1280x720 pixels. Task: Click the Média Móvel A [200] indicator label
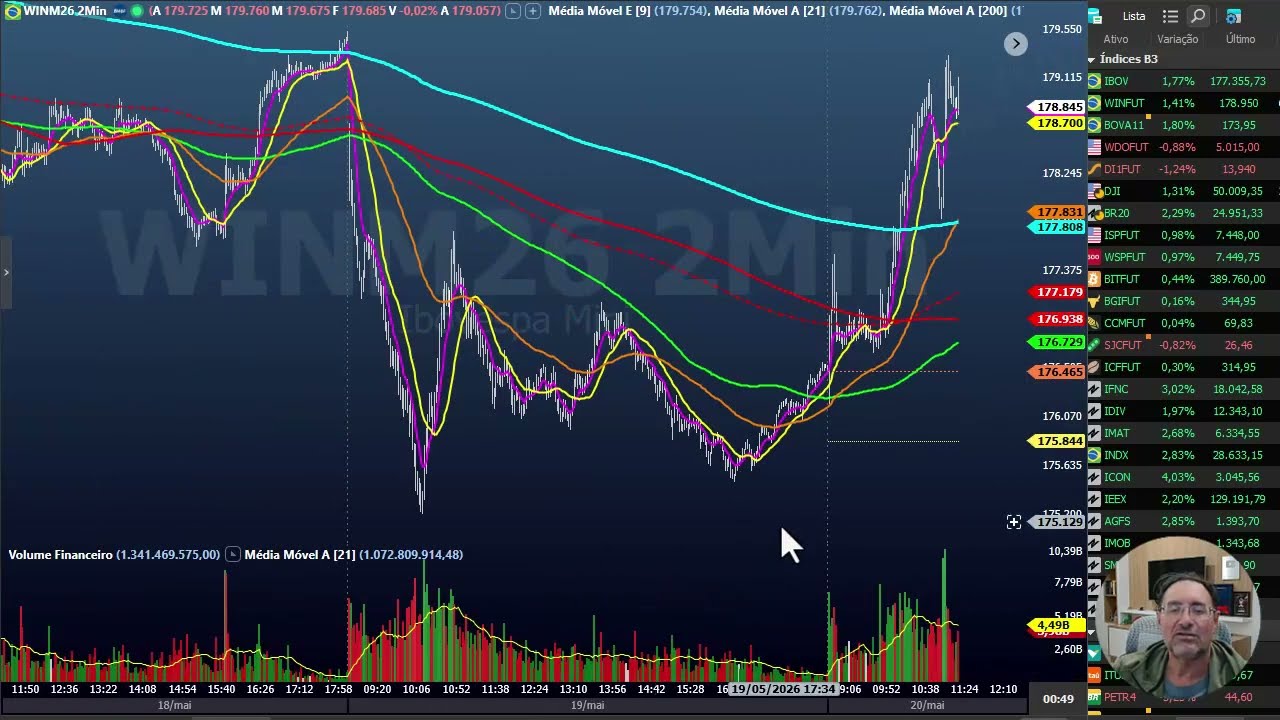coord(948,11)
